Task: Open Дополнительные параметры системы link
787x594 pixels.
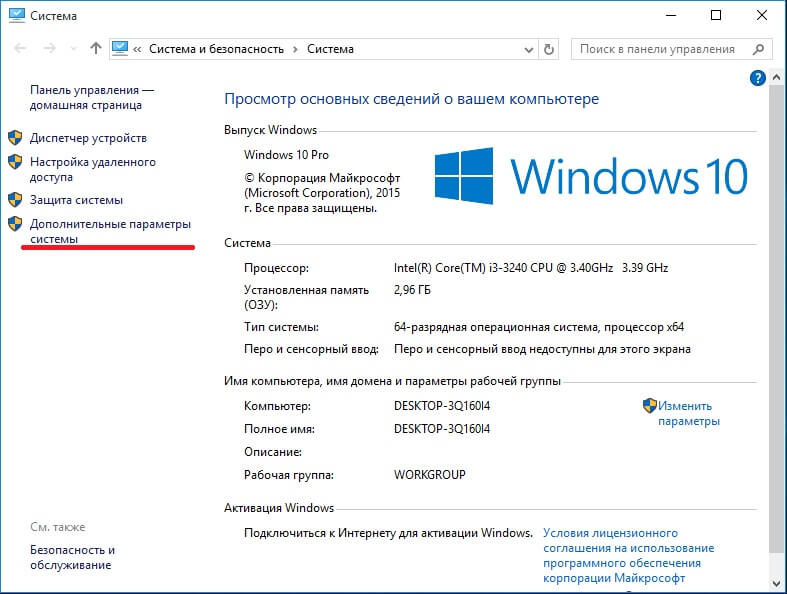Action: pos(110,231)
